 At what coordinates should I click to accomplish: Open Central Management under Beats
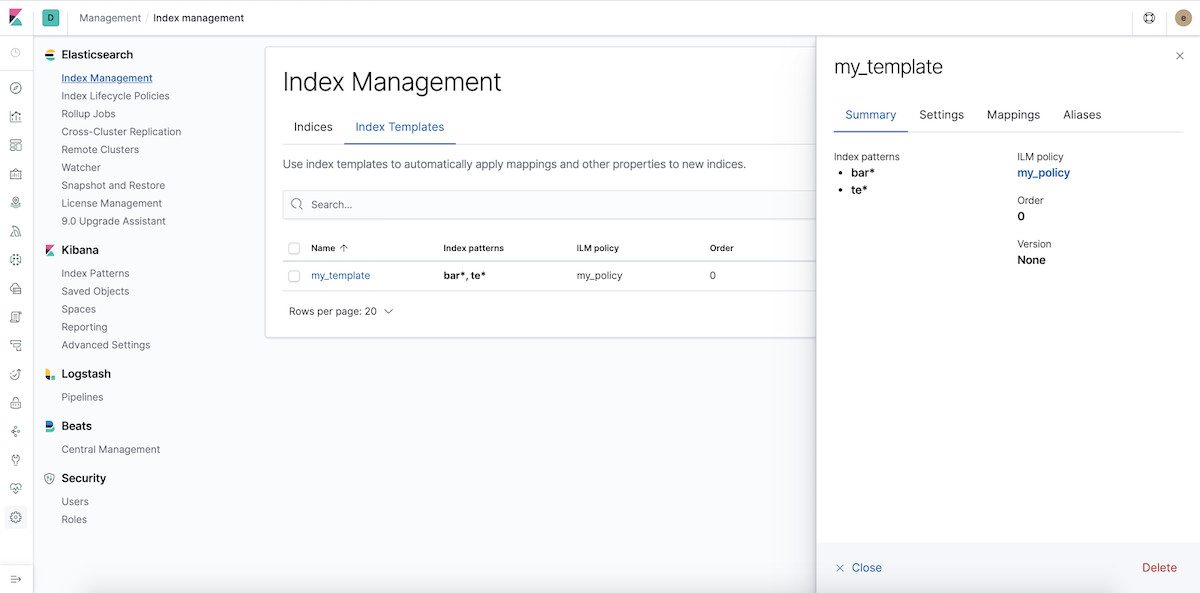point(110,450)
